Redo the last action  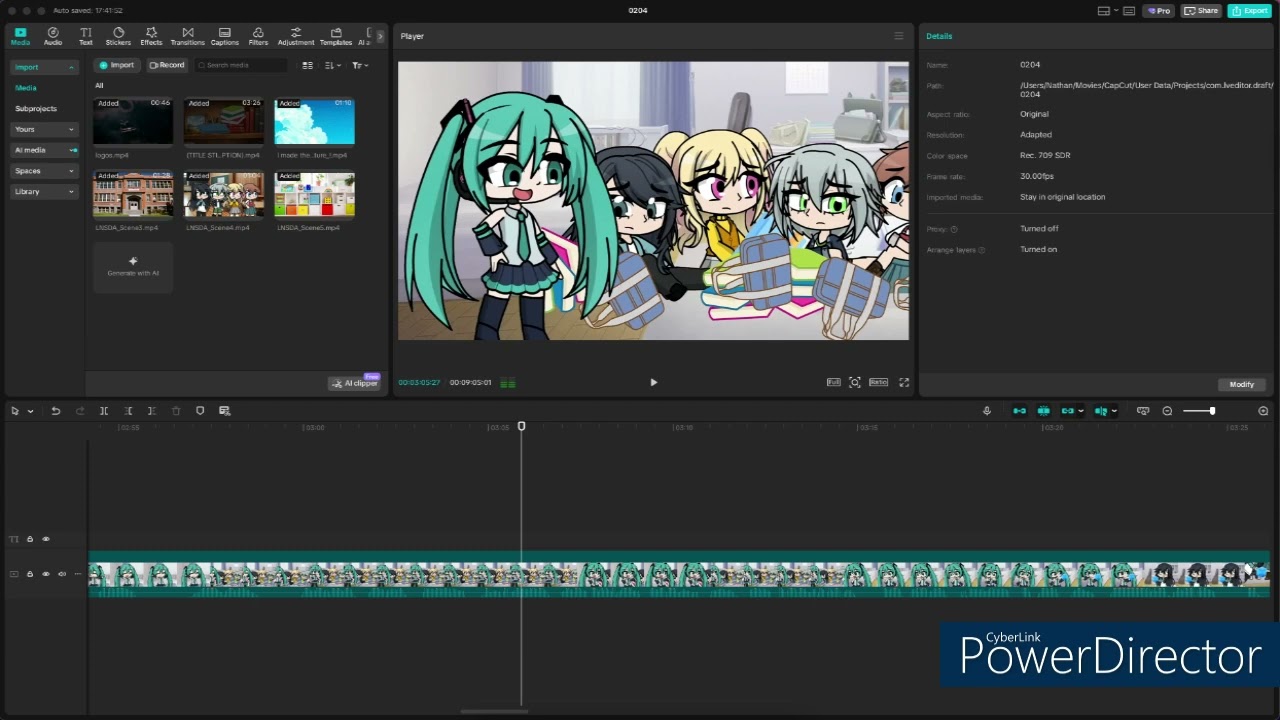[x=80, y=411]
